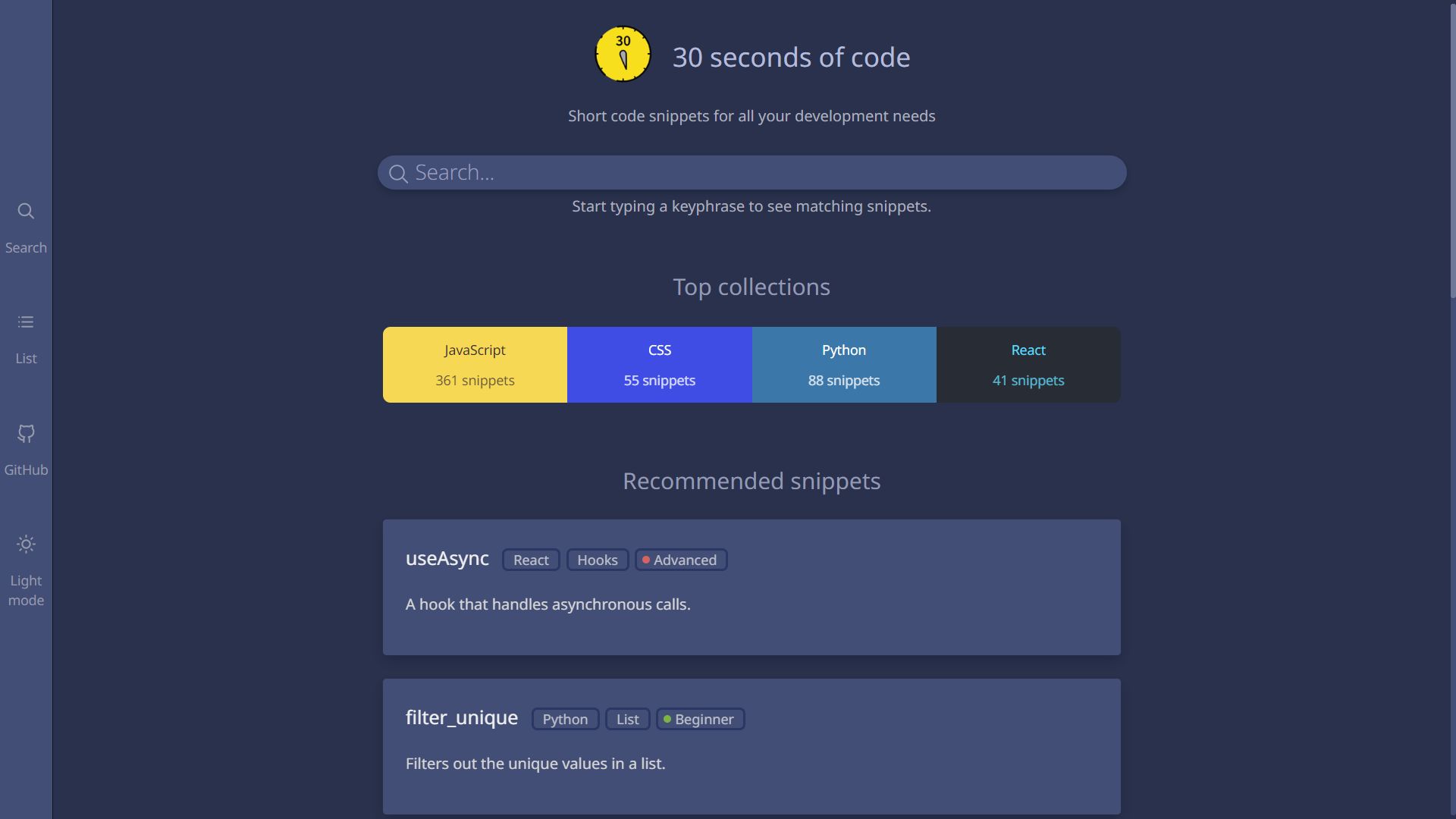Click the 30 seconds of code logo icon
1456x819 pixels.
coord(621,54)
